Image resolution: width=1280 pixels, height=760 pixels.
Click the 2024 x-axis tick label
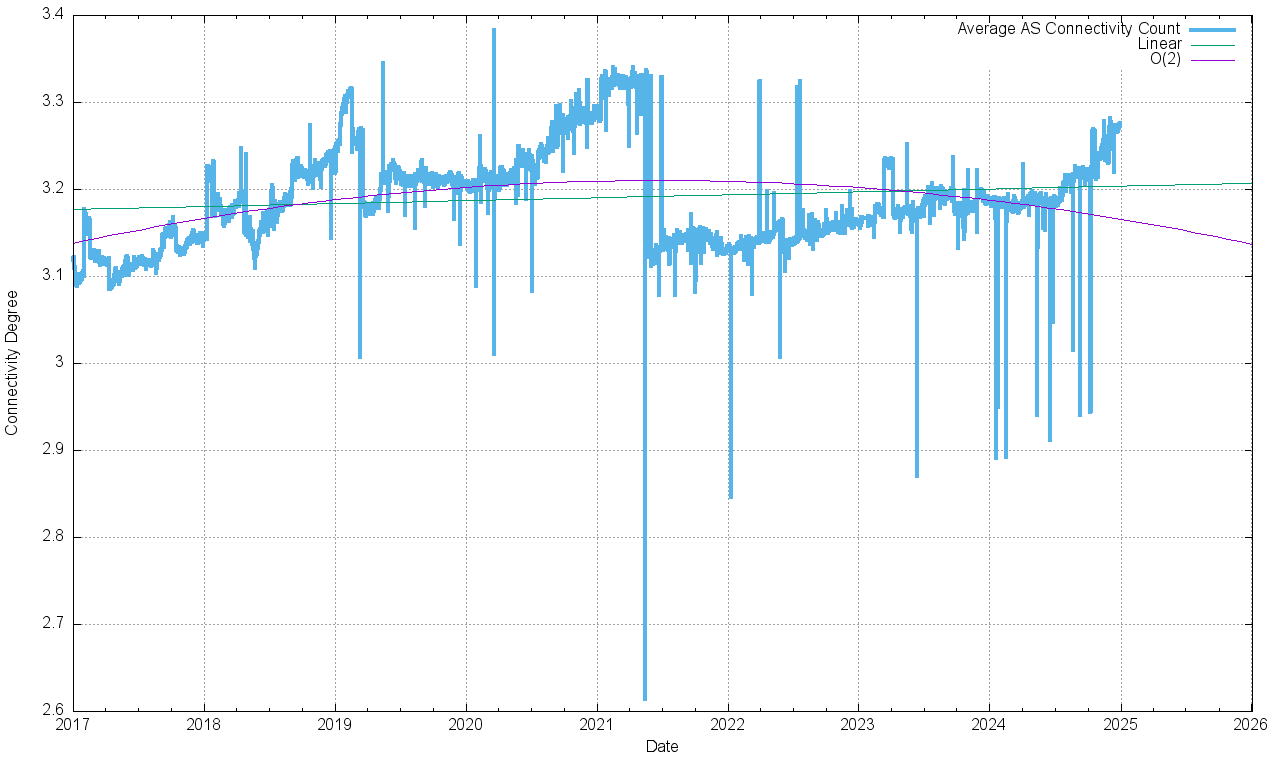[x=989, y=723]
